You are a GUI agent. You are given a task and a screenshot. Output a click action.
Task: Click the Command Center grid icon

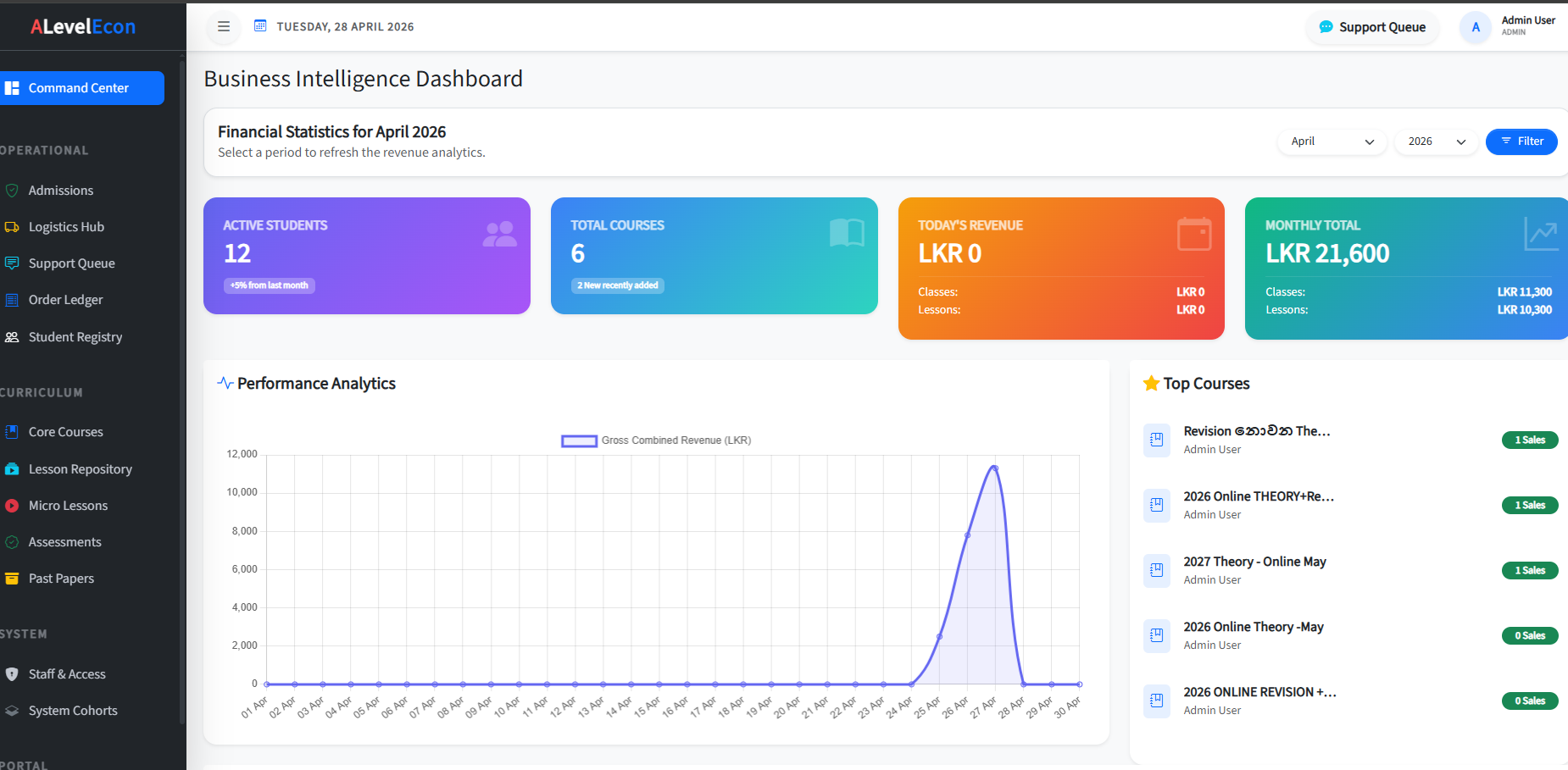tap(12, 88)
